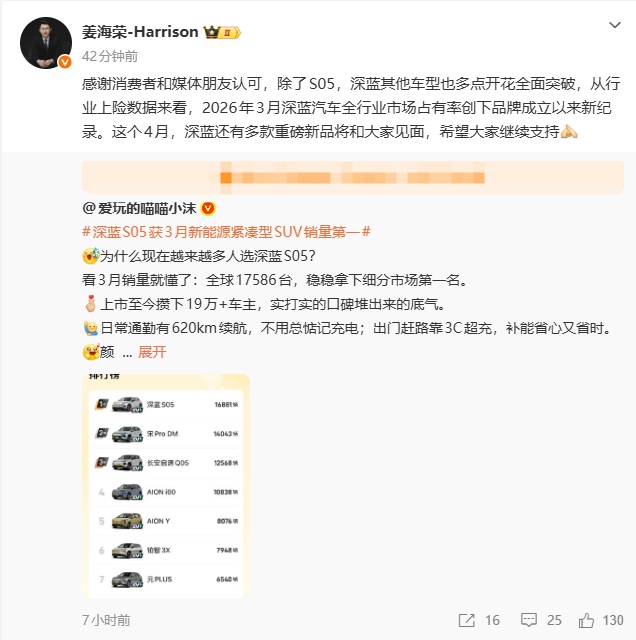Click the orange verified badge on avatar

[x=65, y=62]
